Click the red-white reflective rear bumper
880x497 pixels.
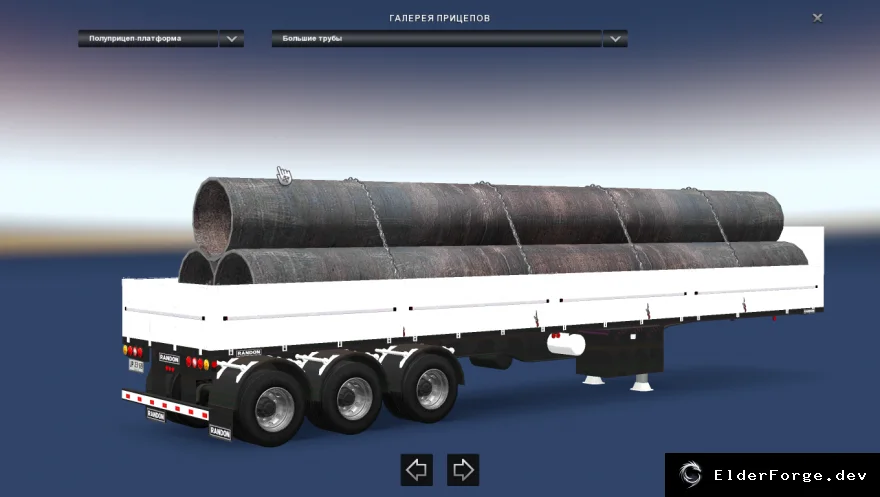(166, 404)
